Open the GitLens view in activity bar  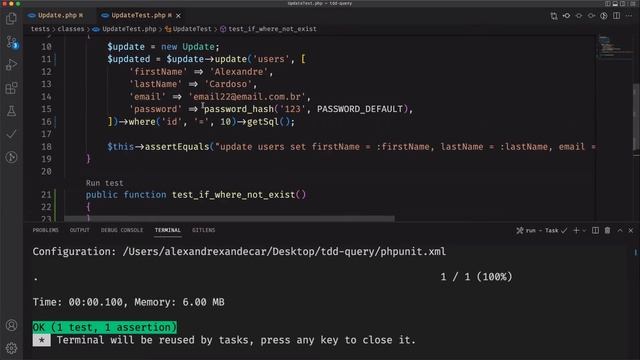point(11,157)
